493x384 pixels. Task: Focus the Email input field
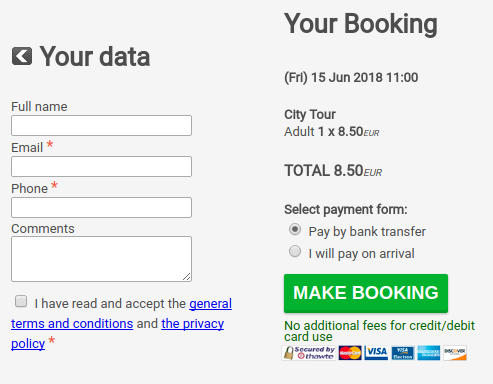(x=101, y=166)
